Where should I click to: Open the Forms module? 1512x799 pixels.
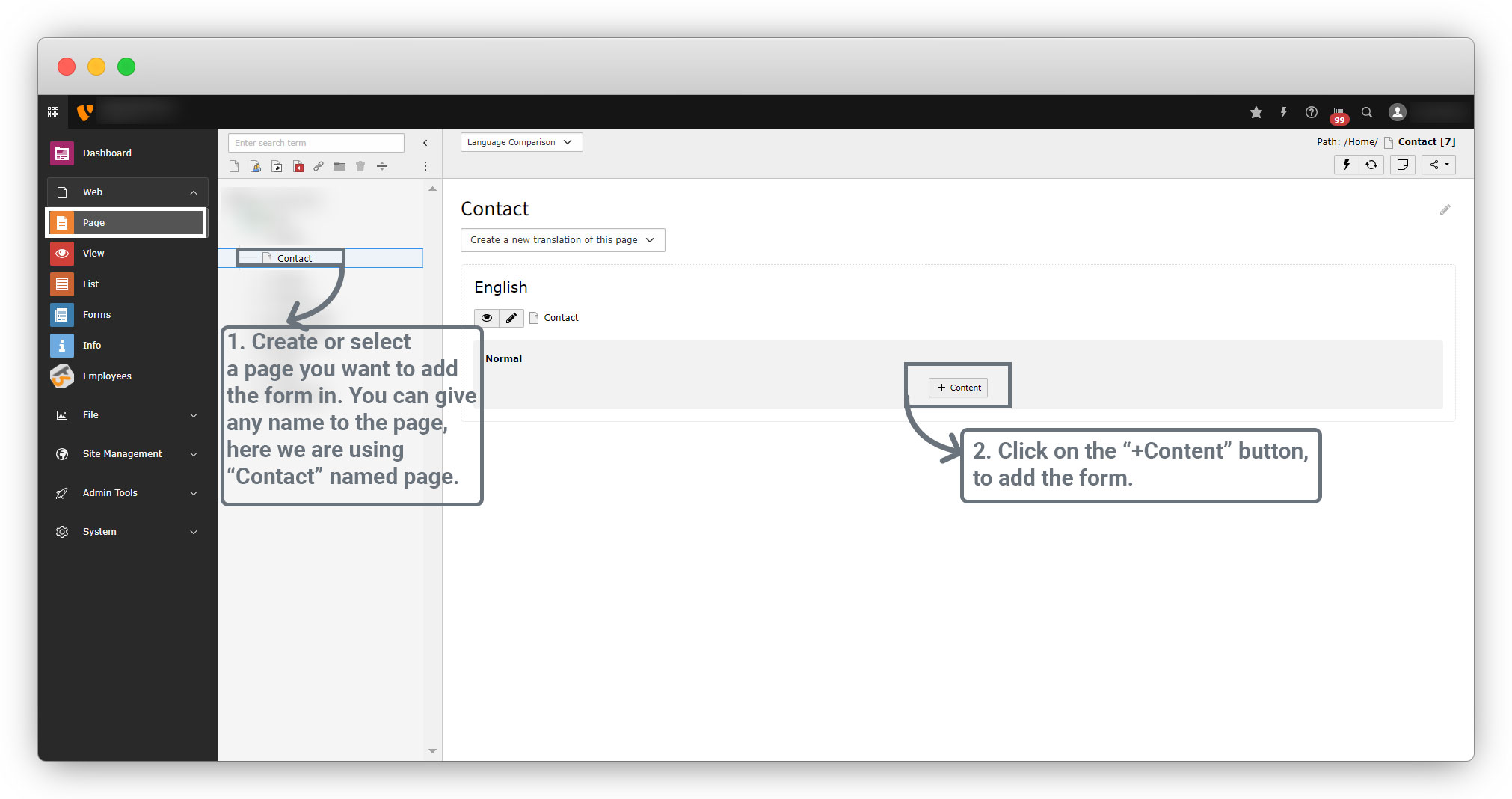coord(96,315)
